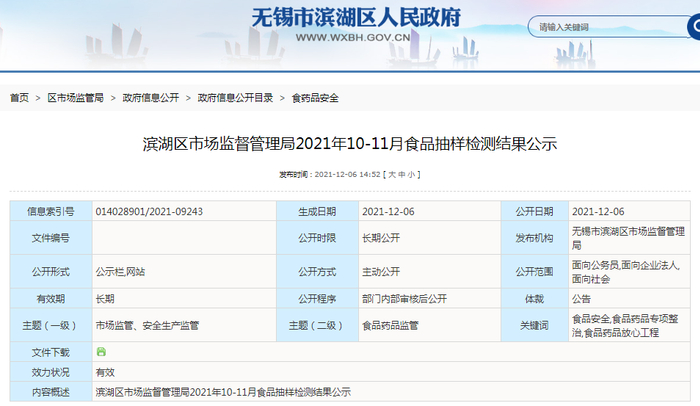Image resolution: width=700 pixels, height=406 pixels.
Task: Open 政府信息公开 breadcrumb link
Action: (x=151, y=98)
